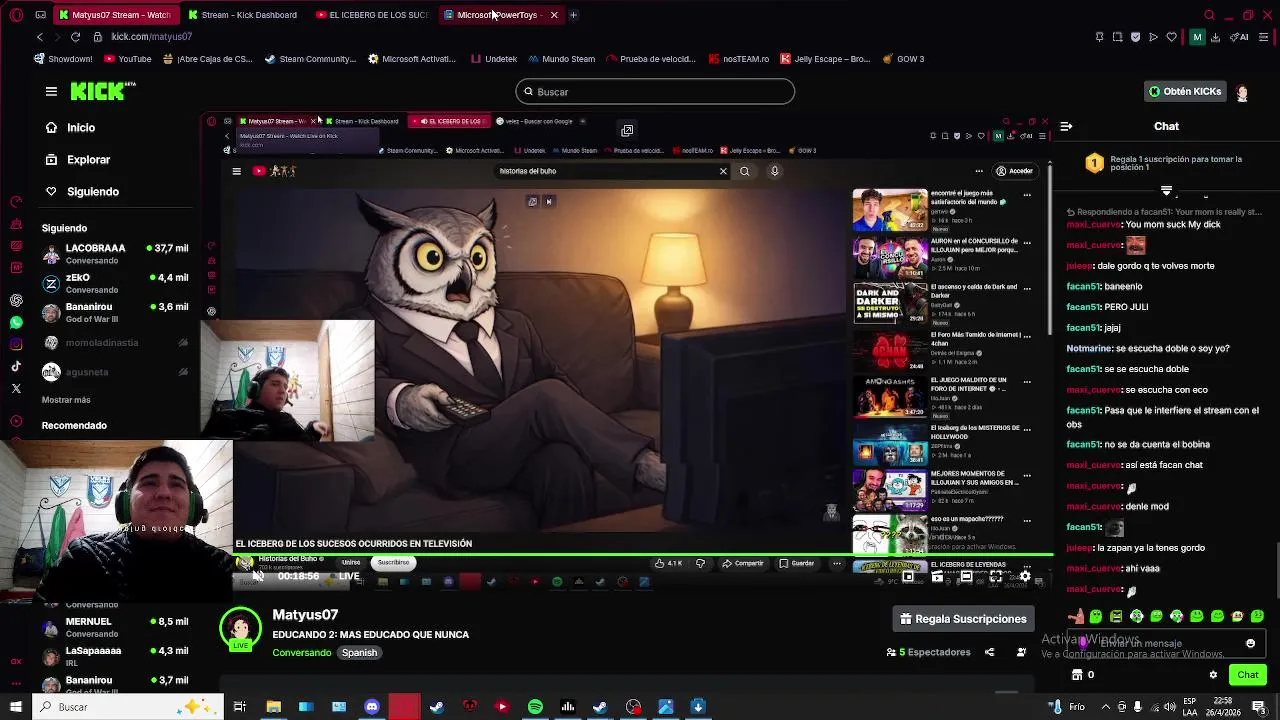Open WhatsApp in Opera sidebar

tap(16, 322)
